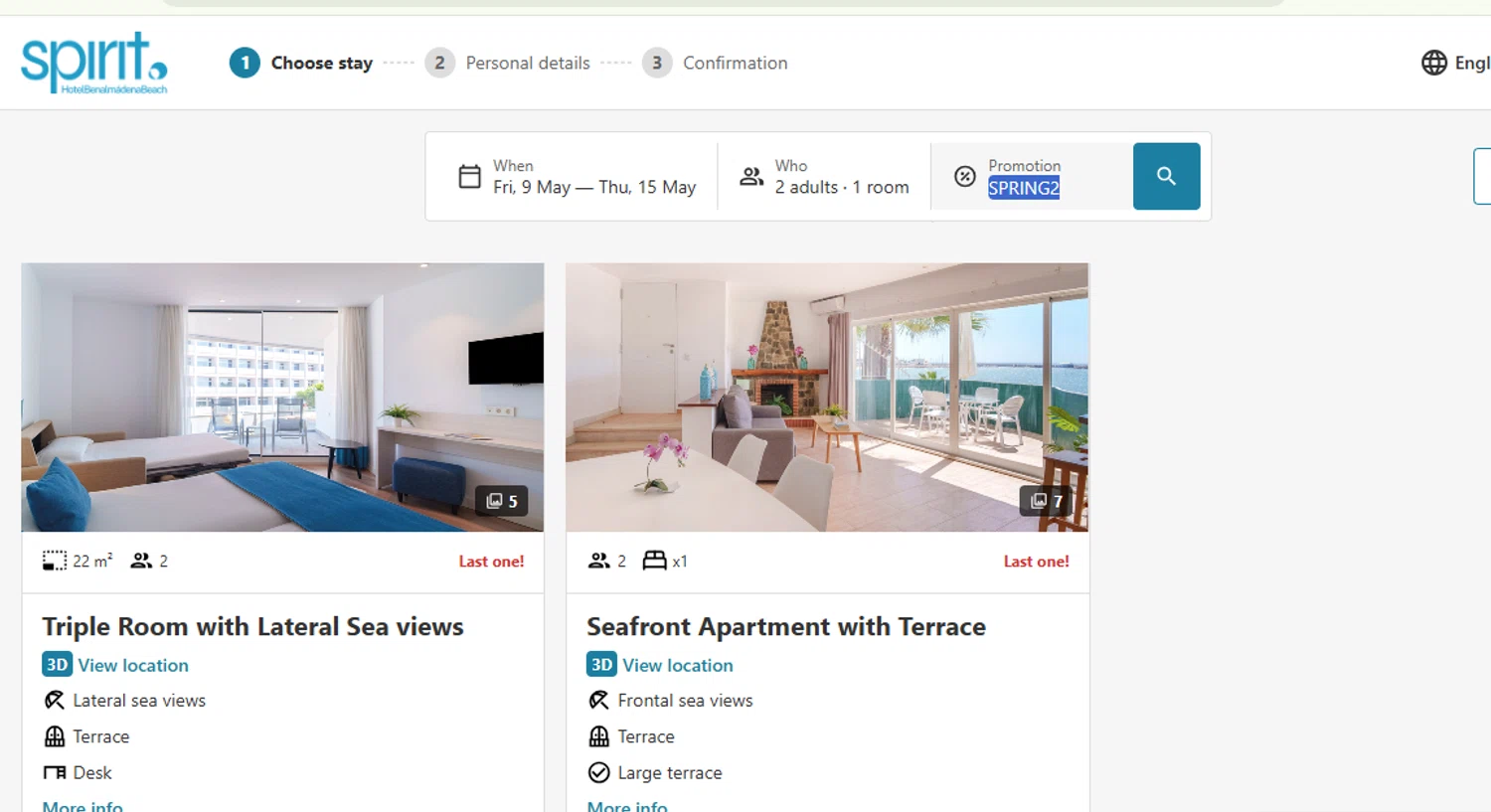Click the 3D badge under Triple Room
The height and width of the screenshot is (812, 1491).
coord(58,665)
